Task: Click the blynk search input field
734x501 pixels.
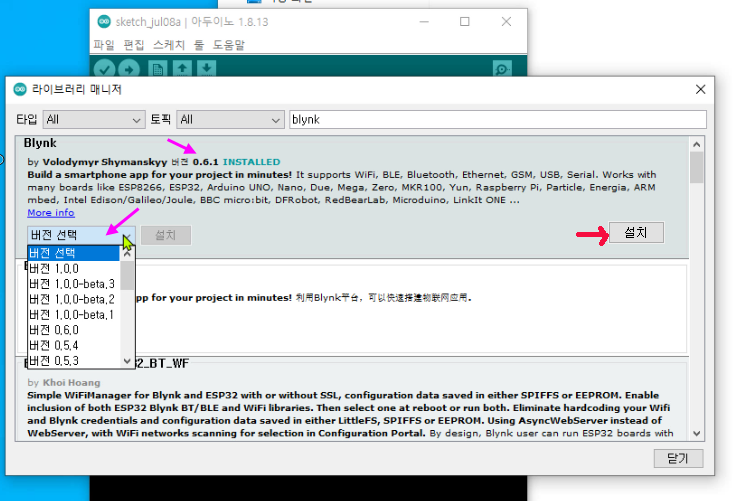Action: (498, 120)
